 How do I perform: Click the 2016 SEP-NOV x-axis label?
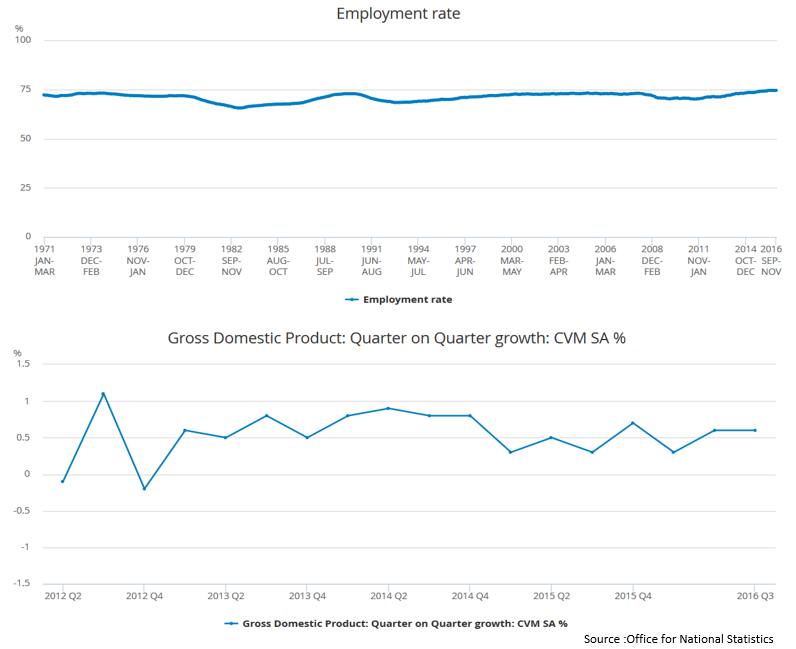pyautogui.click(x=770, y=259)
